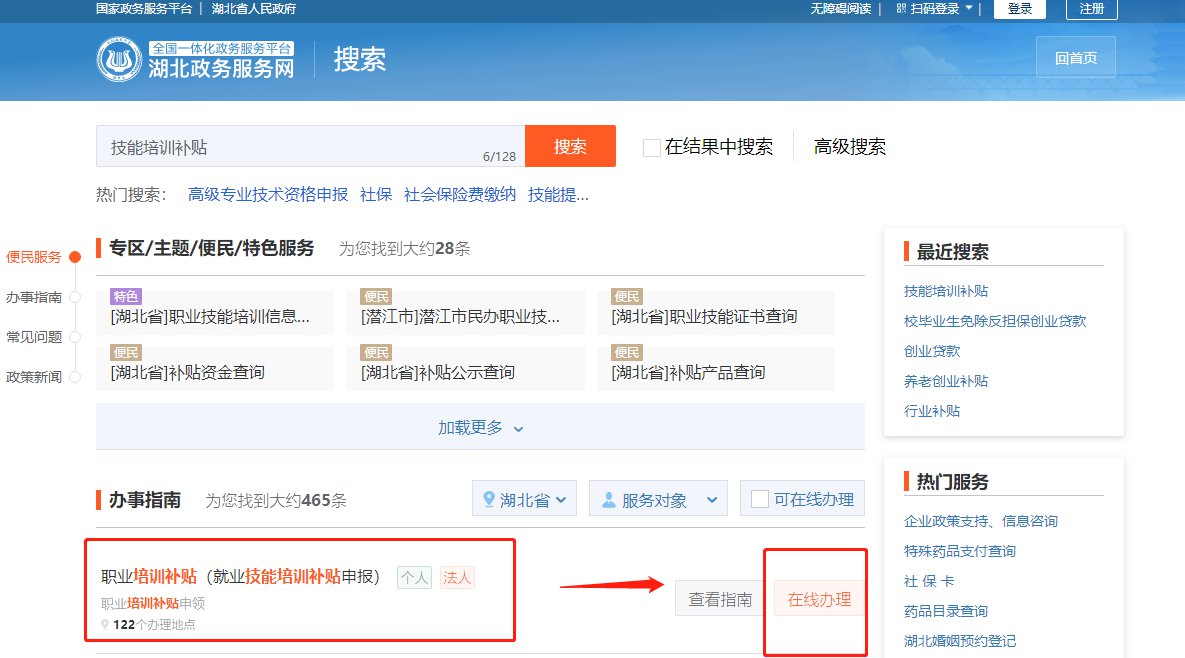1185x658 pixels.
Task: Expand the 服务对象 dropdown
Action: 657,499
